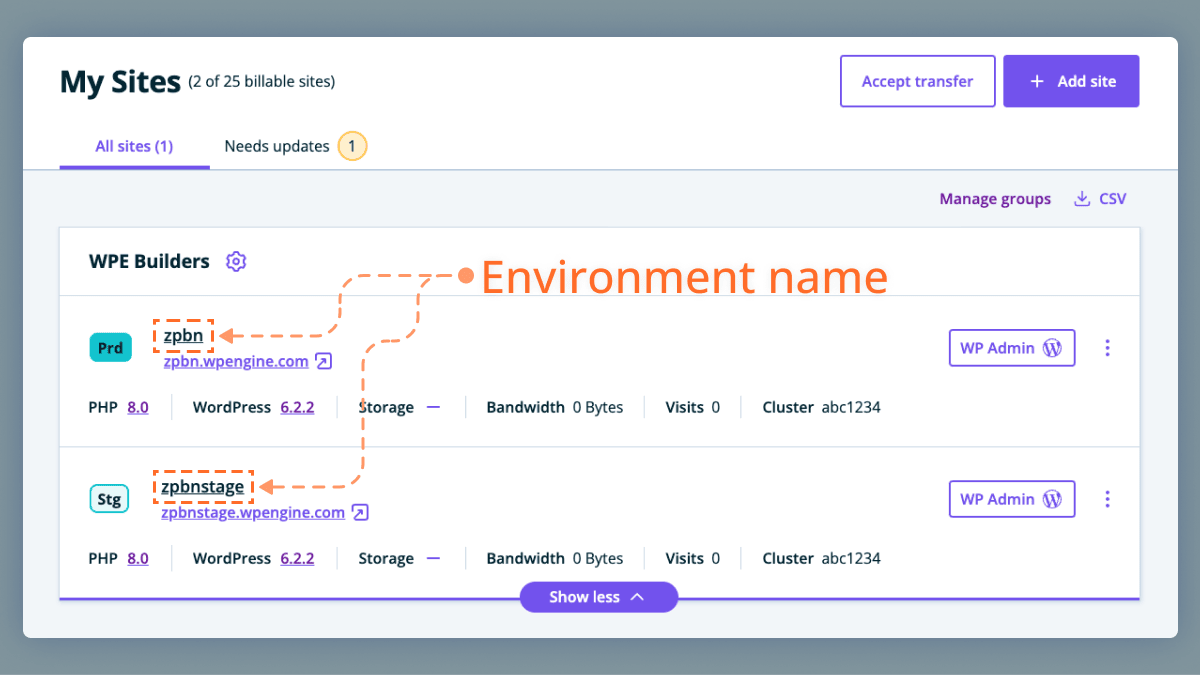Image resolution: width=1200 pixels, height=675 pixels.
Task: Open WP Admin for zpbnstage
Action: (x=1011, y=499)
